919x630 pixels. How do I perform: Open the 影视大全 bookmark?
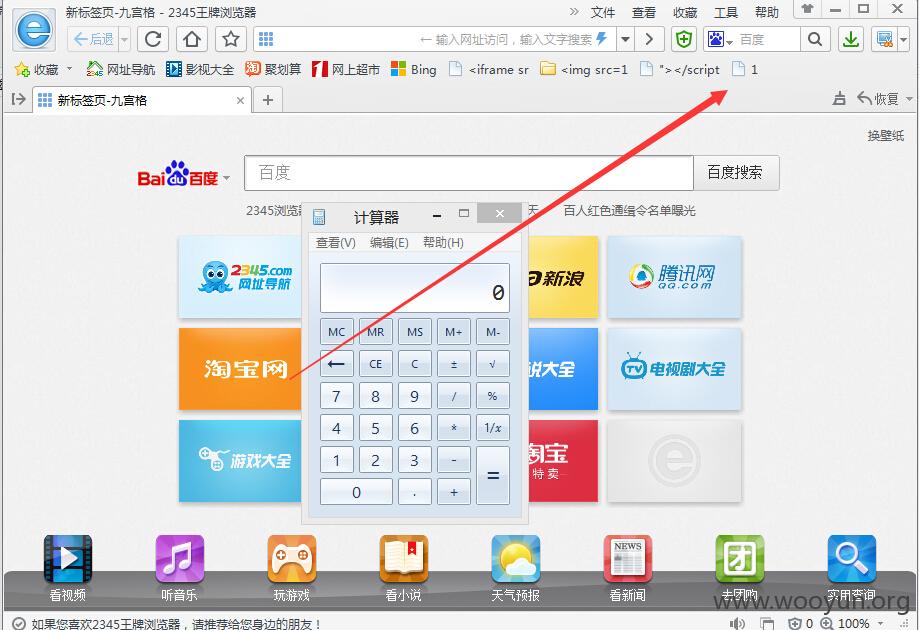200,69
